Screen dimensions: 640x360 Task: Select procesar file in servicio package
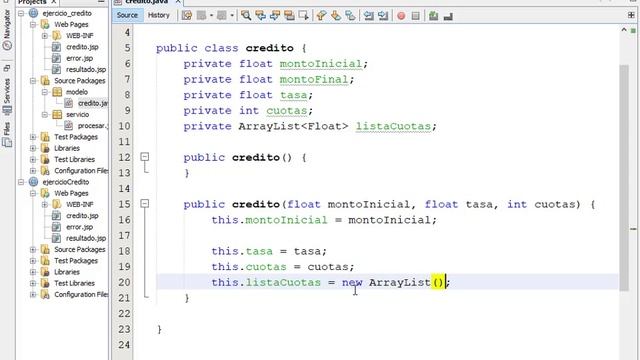93,126
